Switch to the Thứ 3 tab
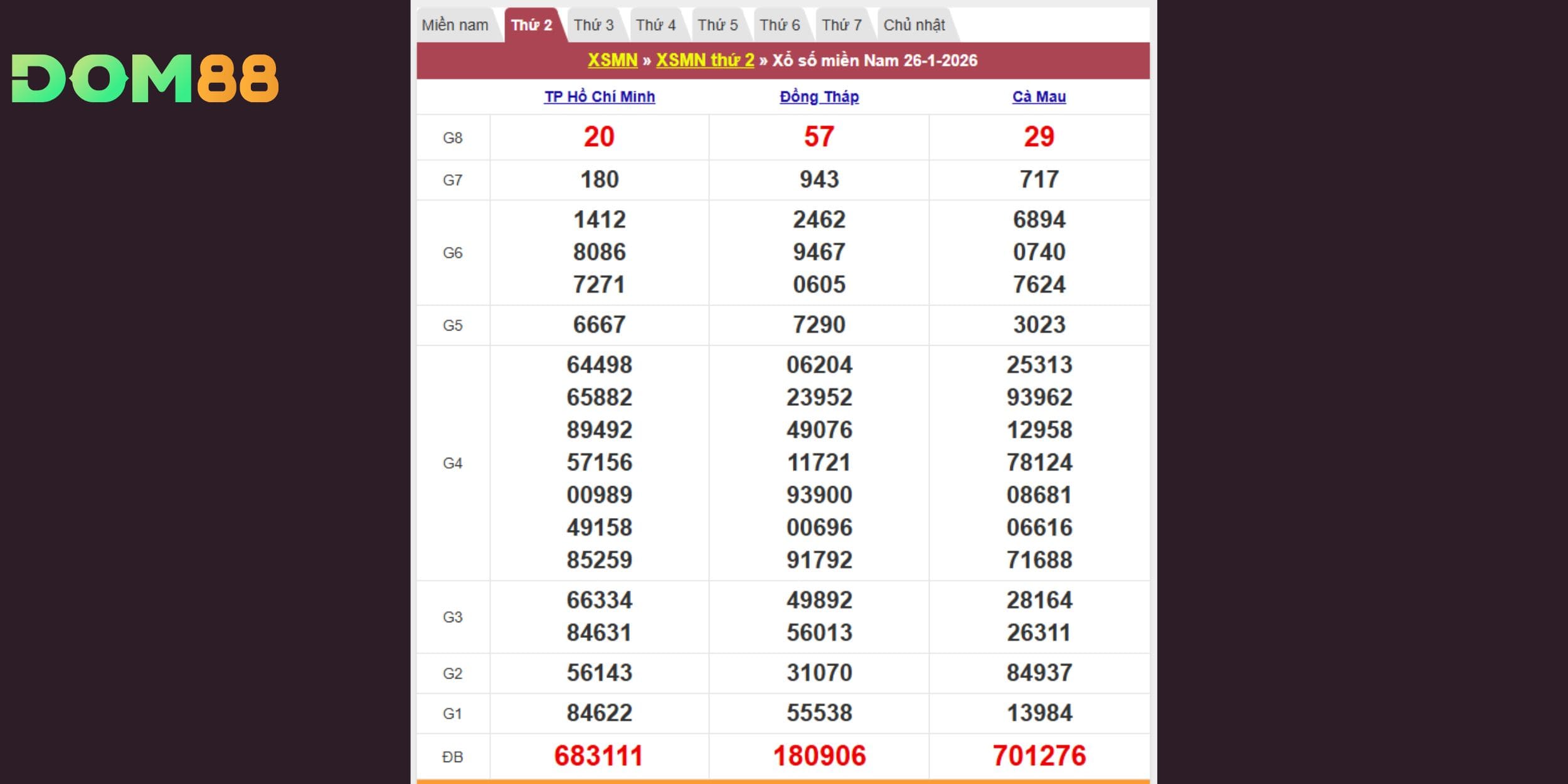The image size is (1568, 784). [593, 25]
